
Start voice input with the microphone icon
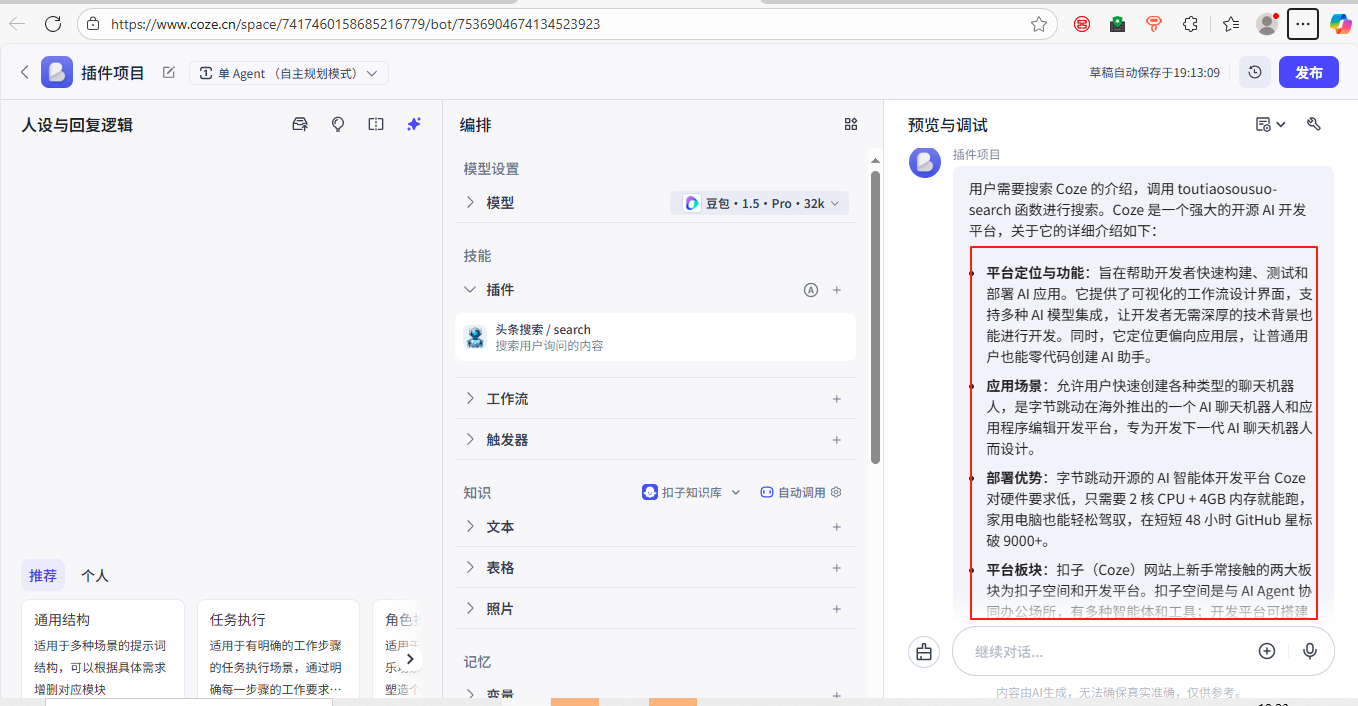point(1310,651)
